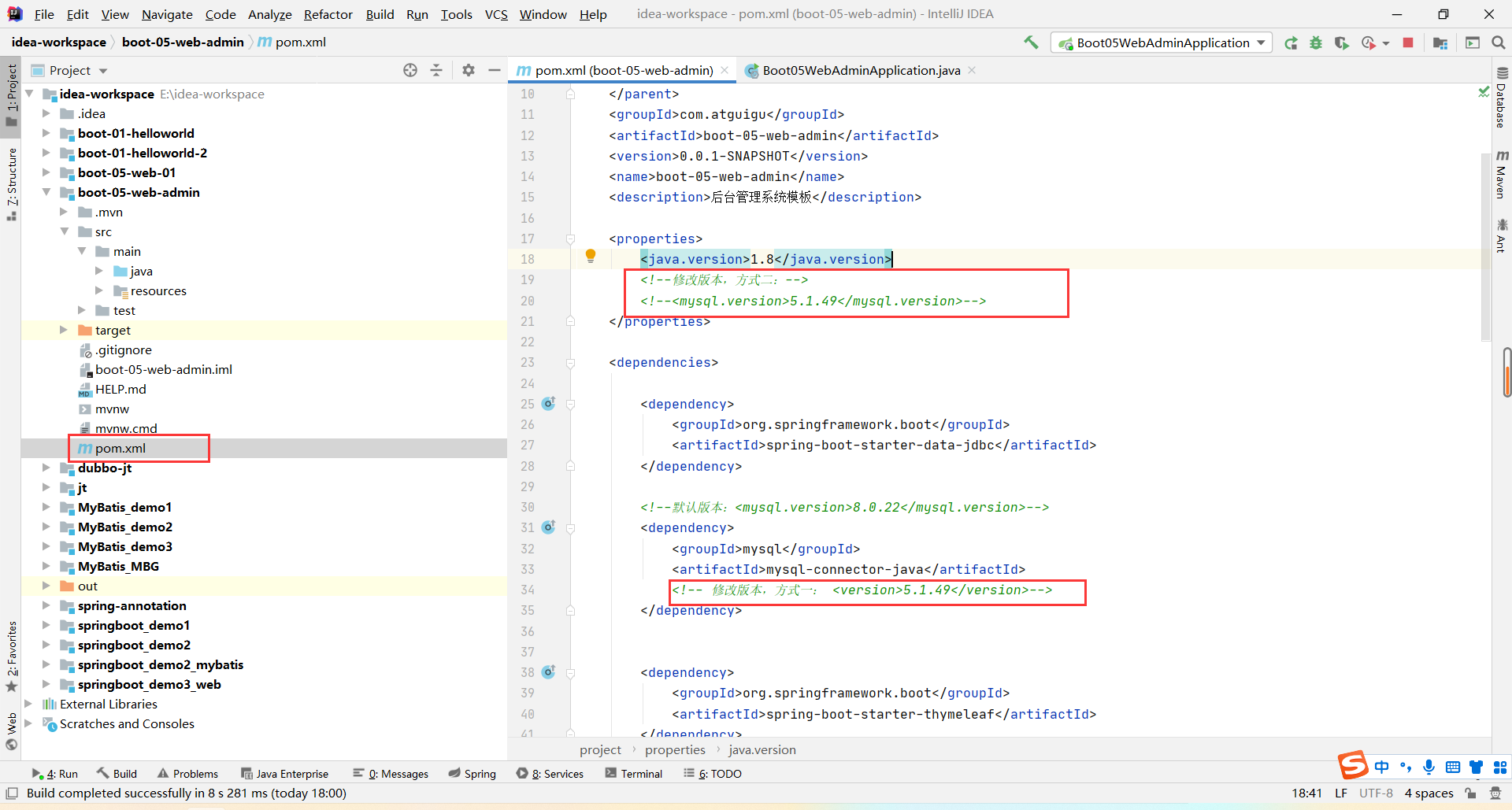Click the Build Project hammer icon
Viewport: 1512px width, 810px height.
click(1031, 43)
